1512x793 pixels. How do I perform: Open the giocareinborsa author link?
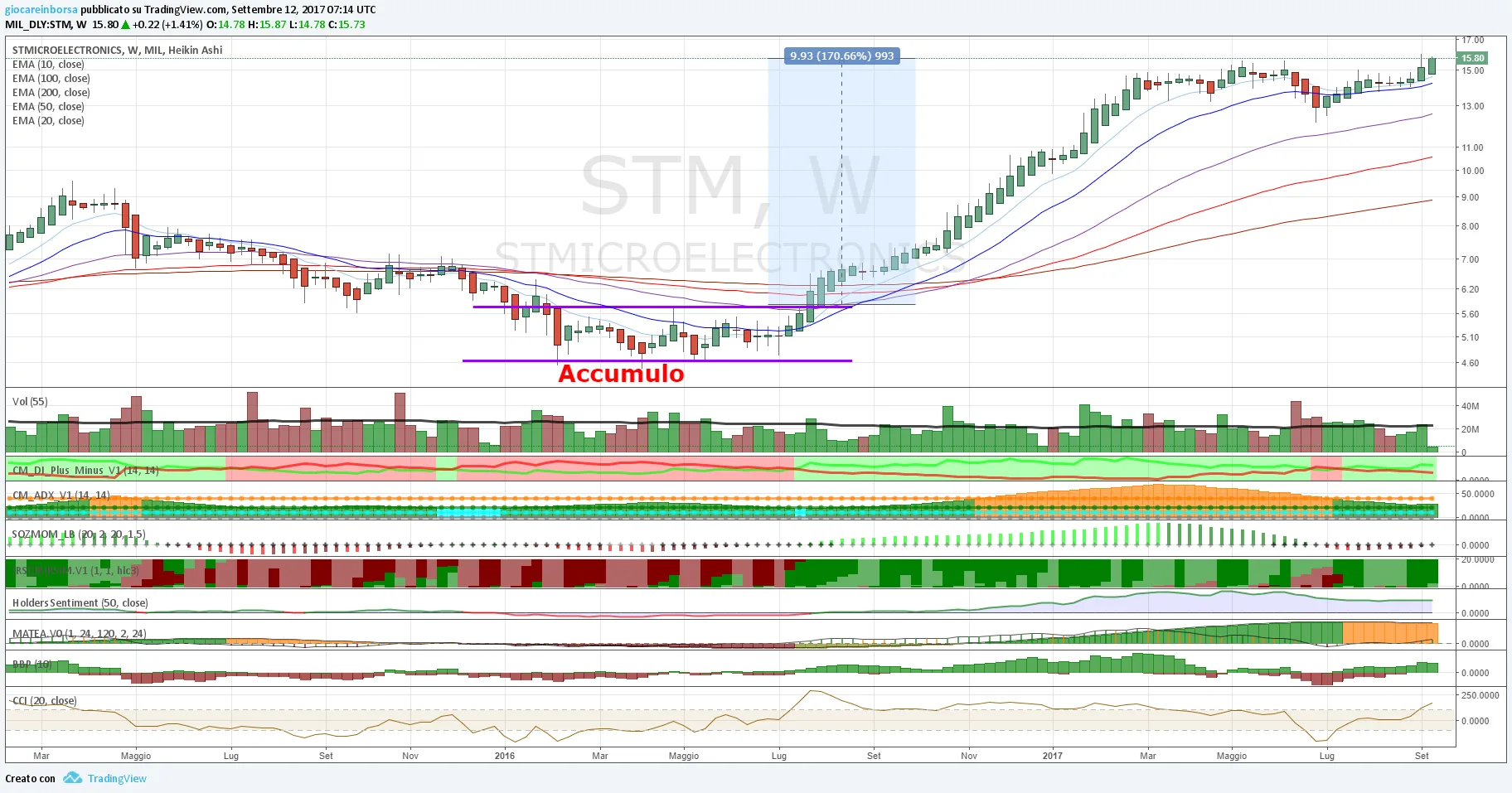pos(41,10)
